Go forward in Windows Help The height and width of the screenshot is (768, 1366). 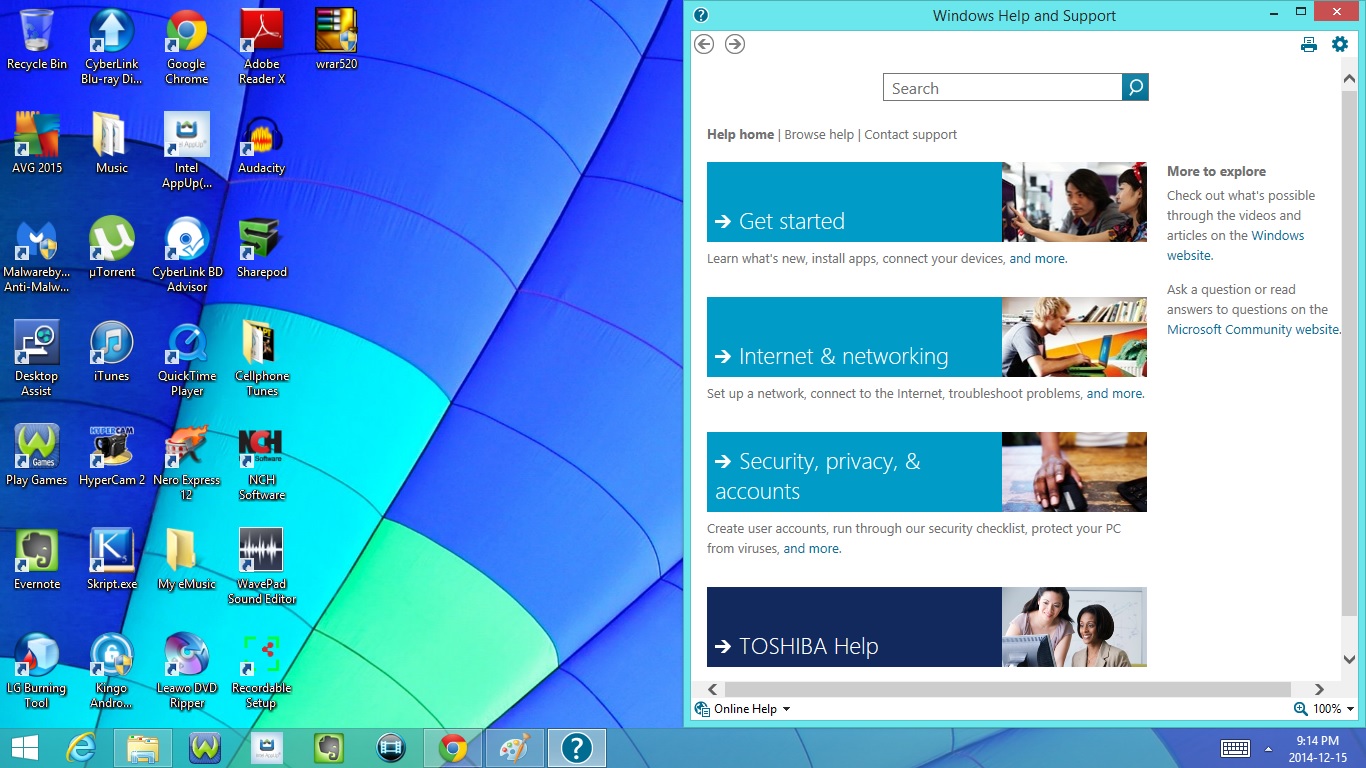click(735, 44)
